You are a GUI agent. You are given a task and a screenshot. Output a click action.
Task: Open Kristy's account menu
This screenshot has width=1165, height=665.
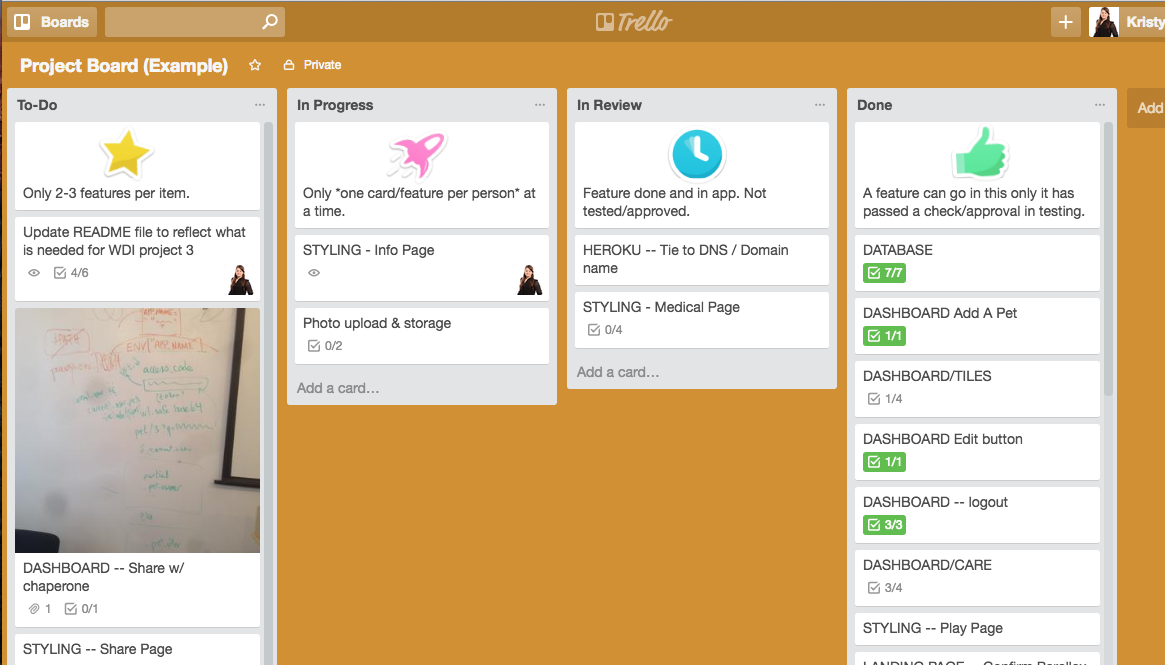tap(1125, 21)
